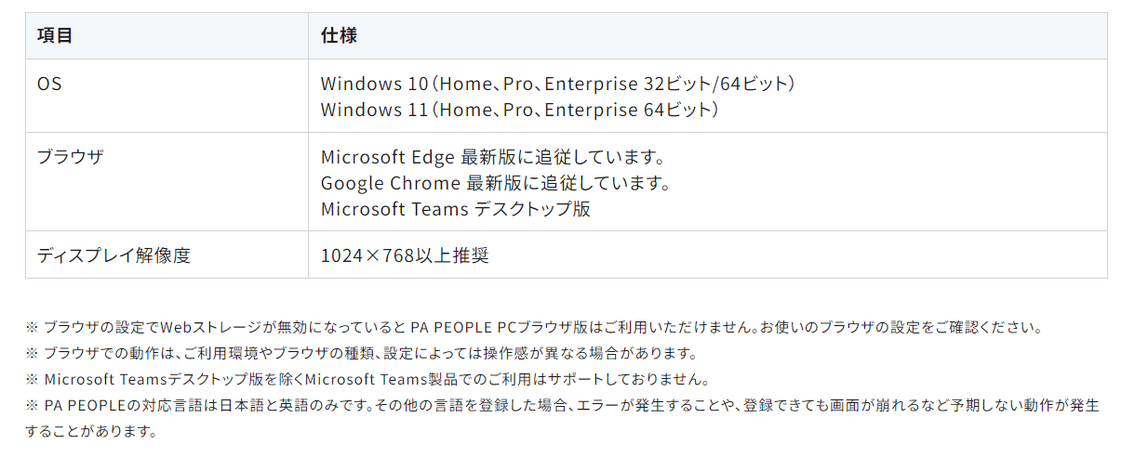Click the 項目 column header
Image resolution: width=1148 pixels, height=457 pixels.
click(55, 35)
